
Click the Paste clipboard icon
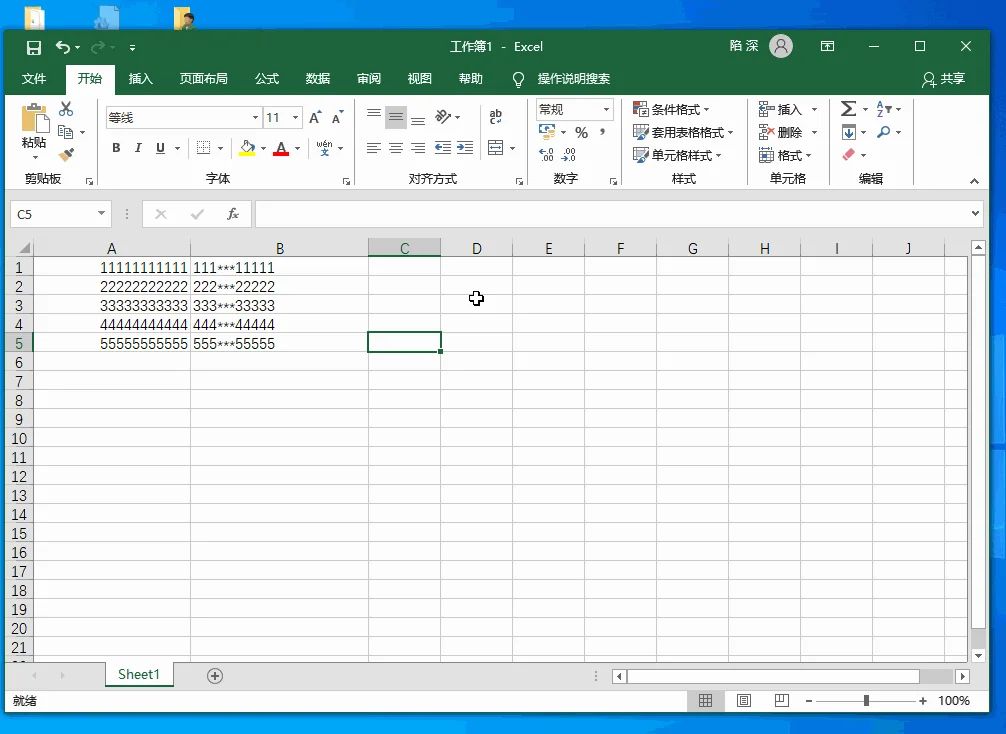click(35, 119)
